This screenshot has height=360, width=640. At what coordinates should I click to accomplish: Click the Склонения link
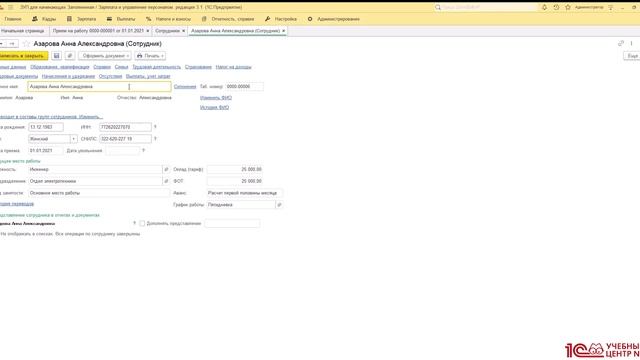(x=185, y=87)
